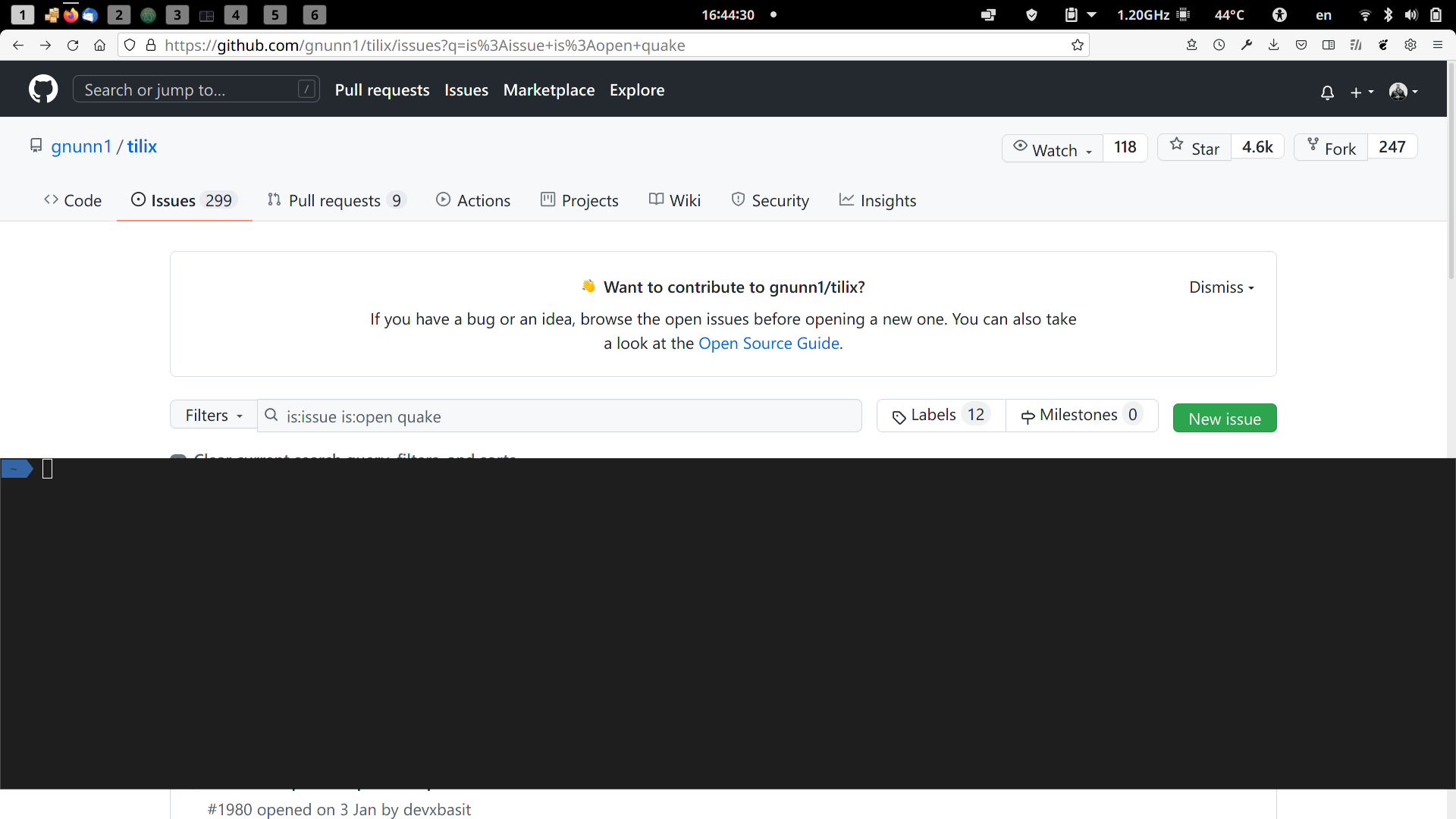This screenshot has width=1456, height=819.
Task: Switch to the Pull requests repo tab
Action: point(337,200)
